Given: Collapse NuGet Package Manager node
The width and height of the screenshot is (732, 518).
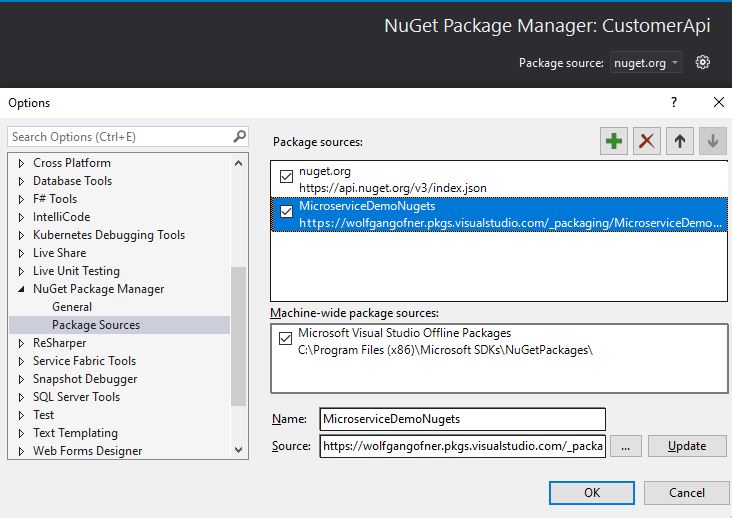Looking at the screenshot, I should point(21,289).
